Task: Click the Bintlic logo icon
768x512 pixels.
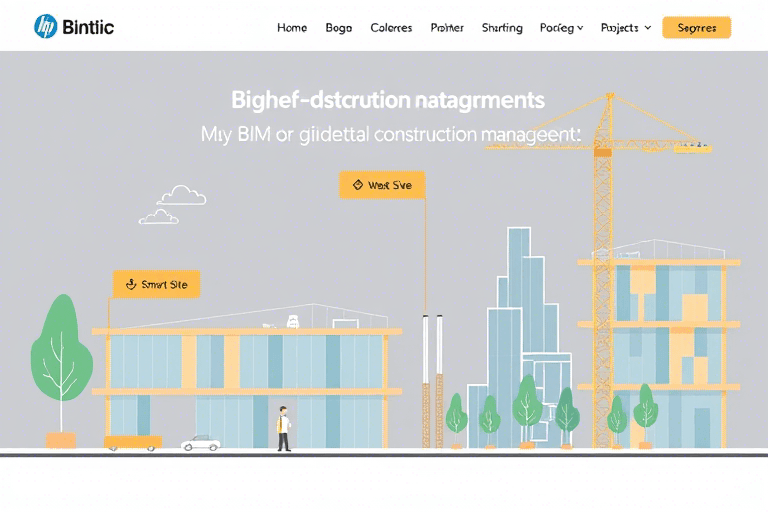Action: (45, 27)
